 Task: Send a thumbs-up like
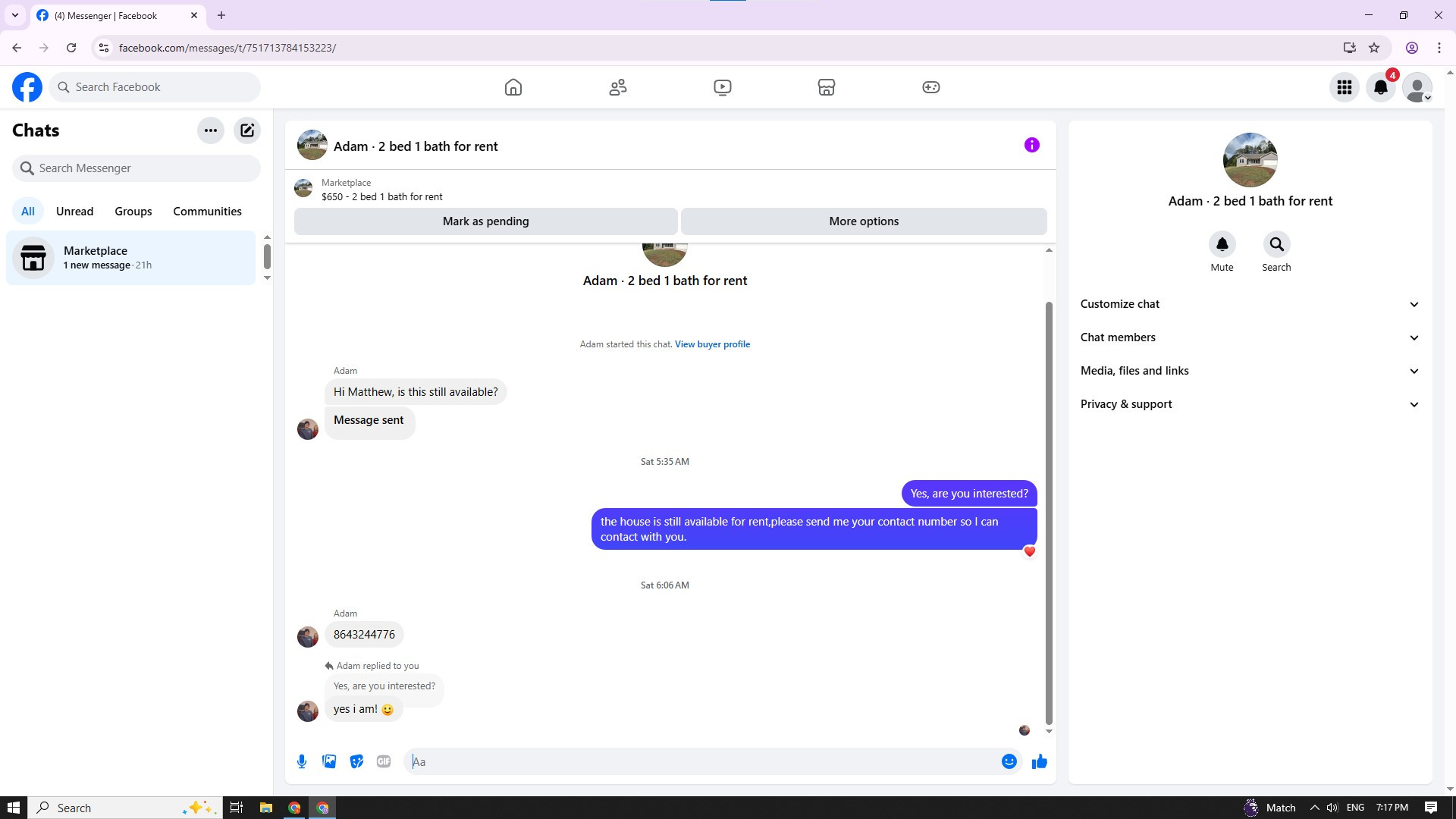point(1039,761)
